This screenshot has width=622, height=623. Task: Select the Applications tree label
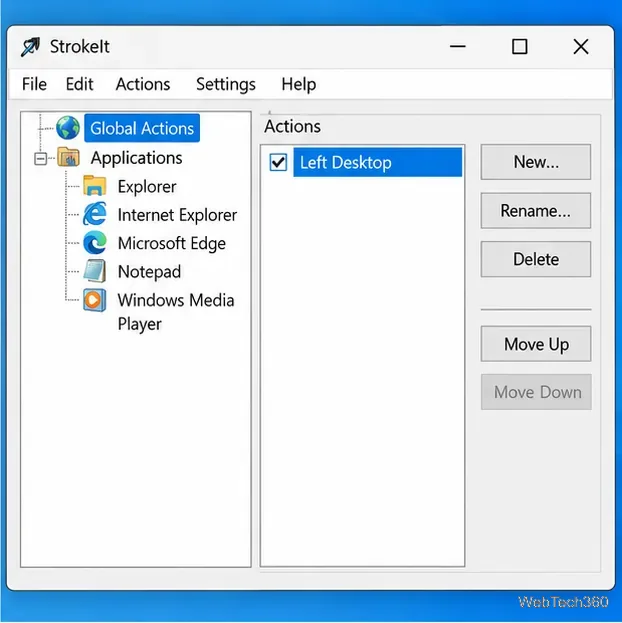tap(136, 158)
